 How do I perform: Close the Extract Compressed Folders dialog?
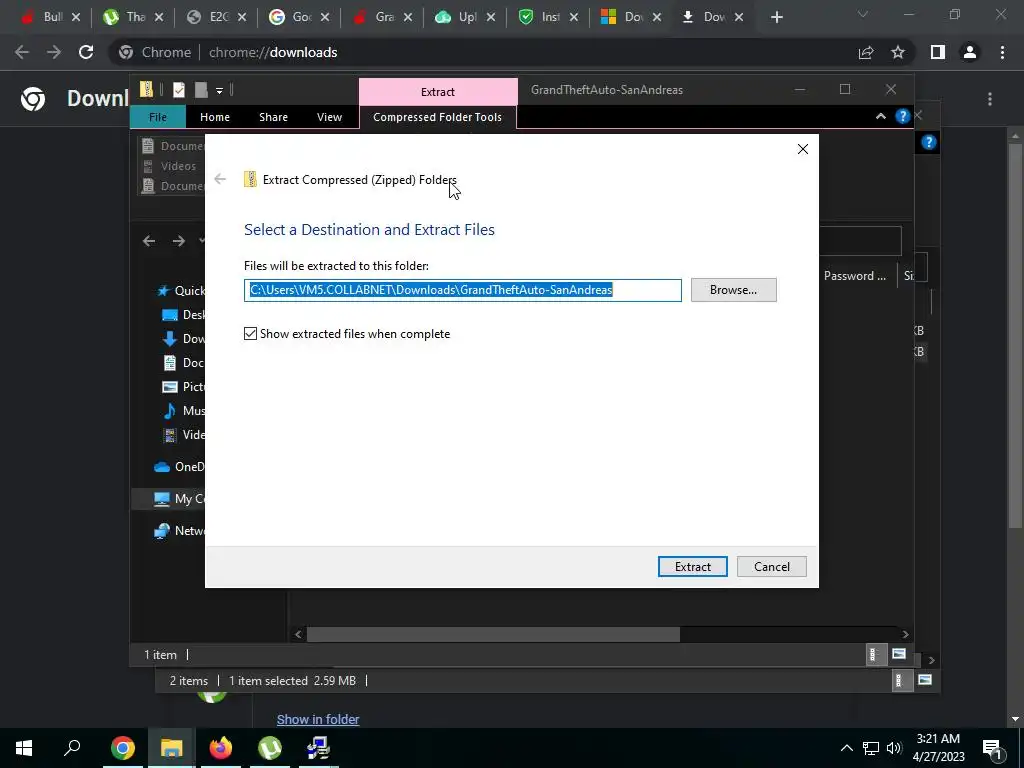click(x=803, y=149)
